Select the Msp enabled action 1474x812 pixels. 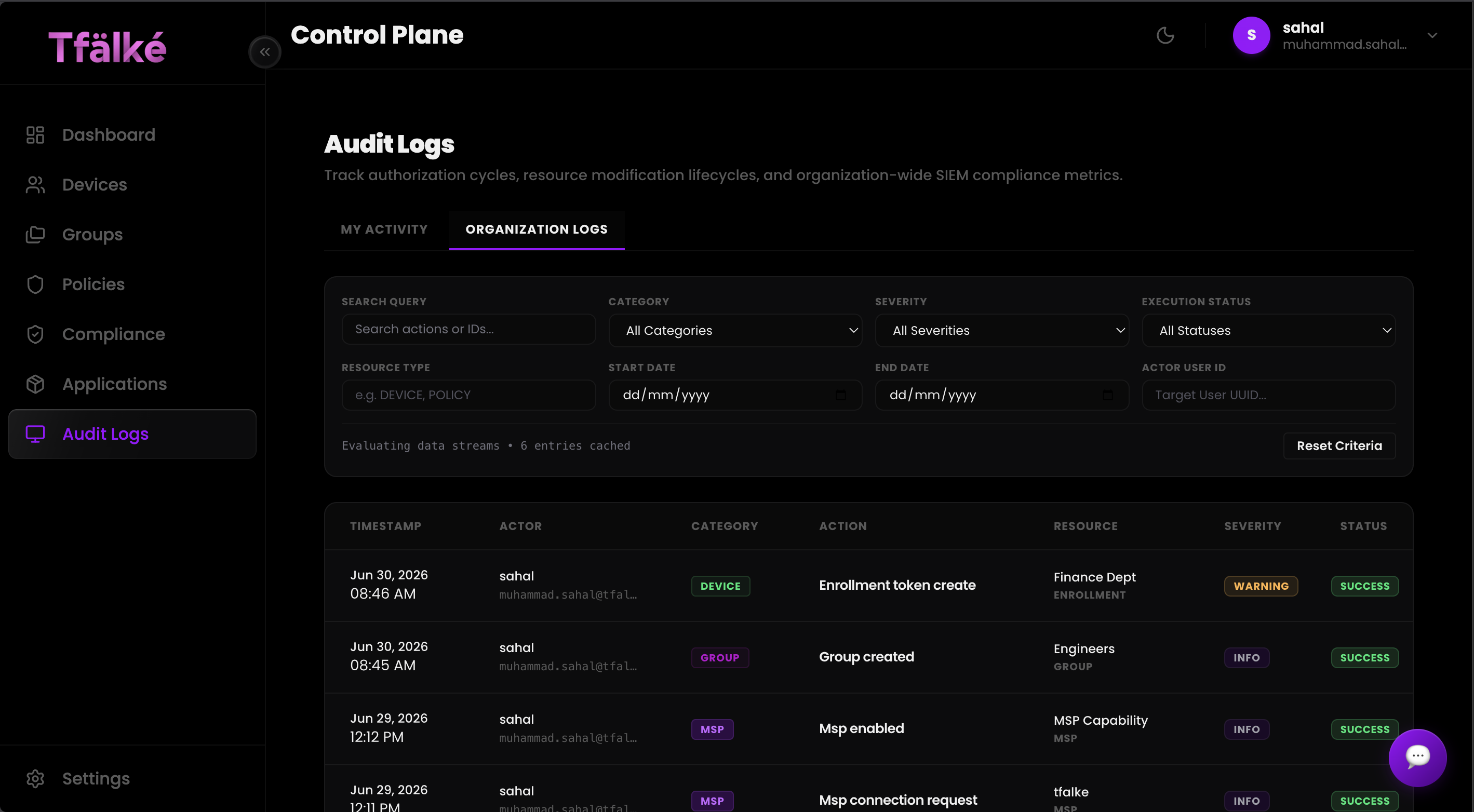pos(861,728)
